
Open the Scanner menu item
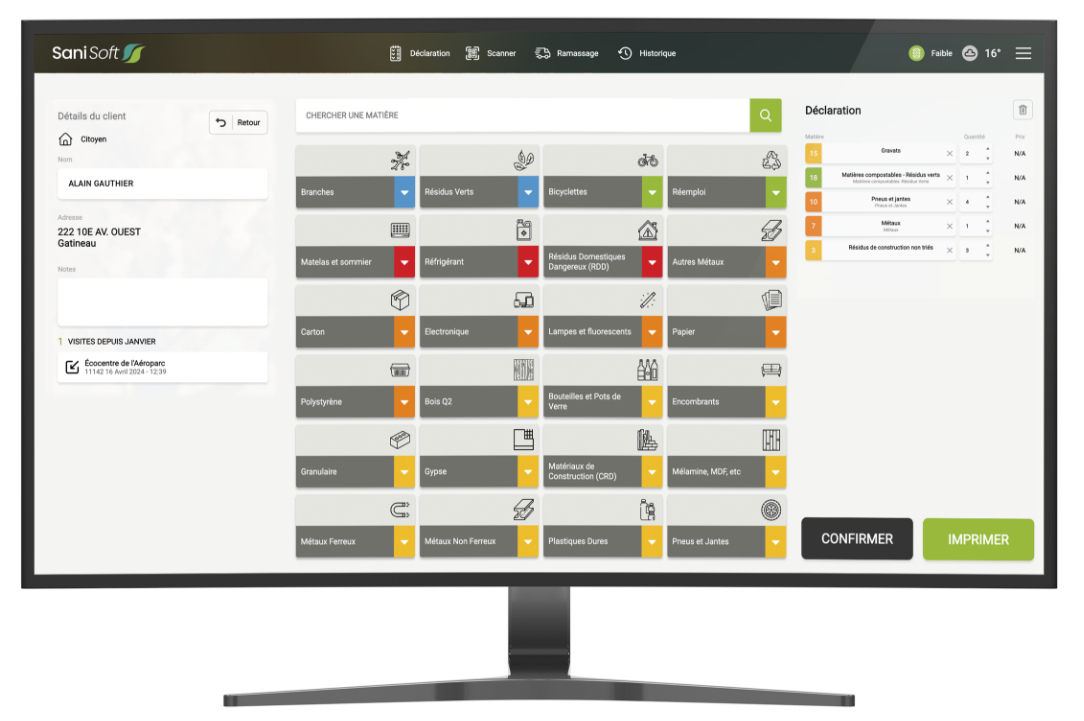pos(491,53)
